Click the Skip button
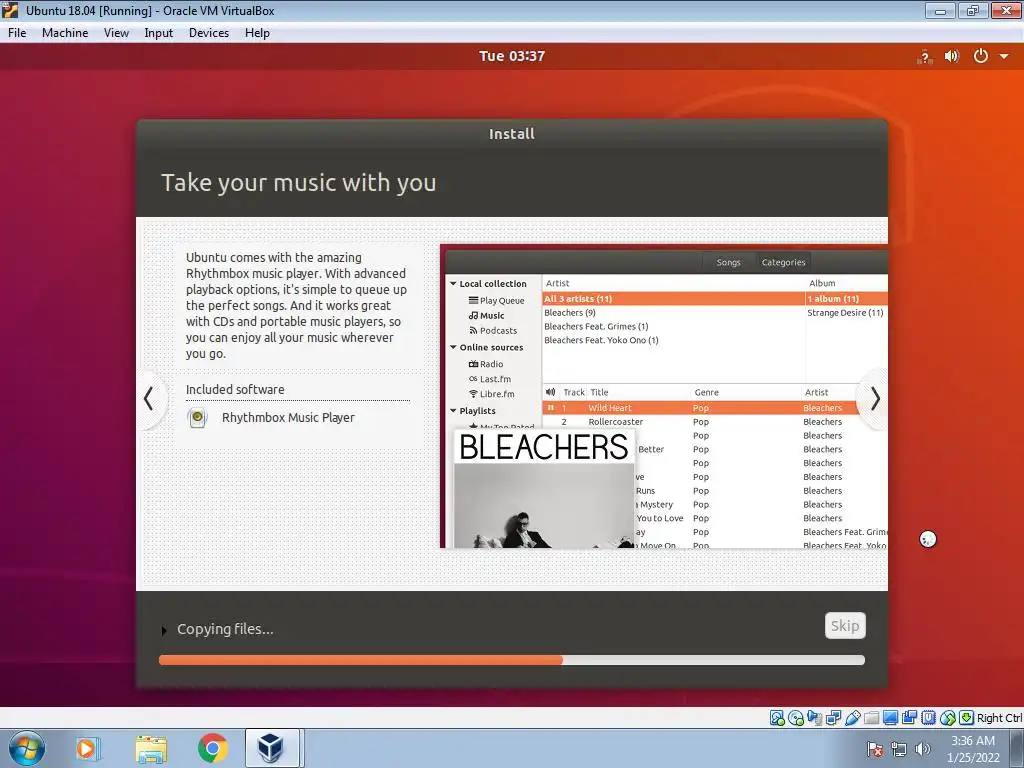The width and height of the screenshot is (1024, 768). [x=845, y=626]
